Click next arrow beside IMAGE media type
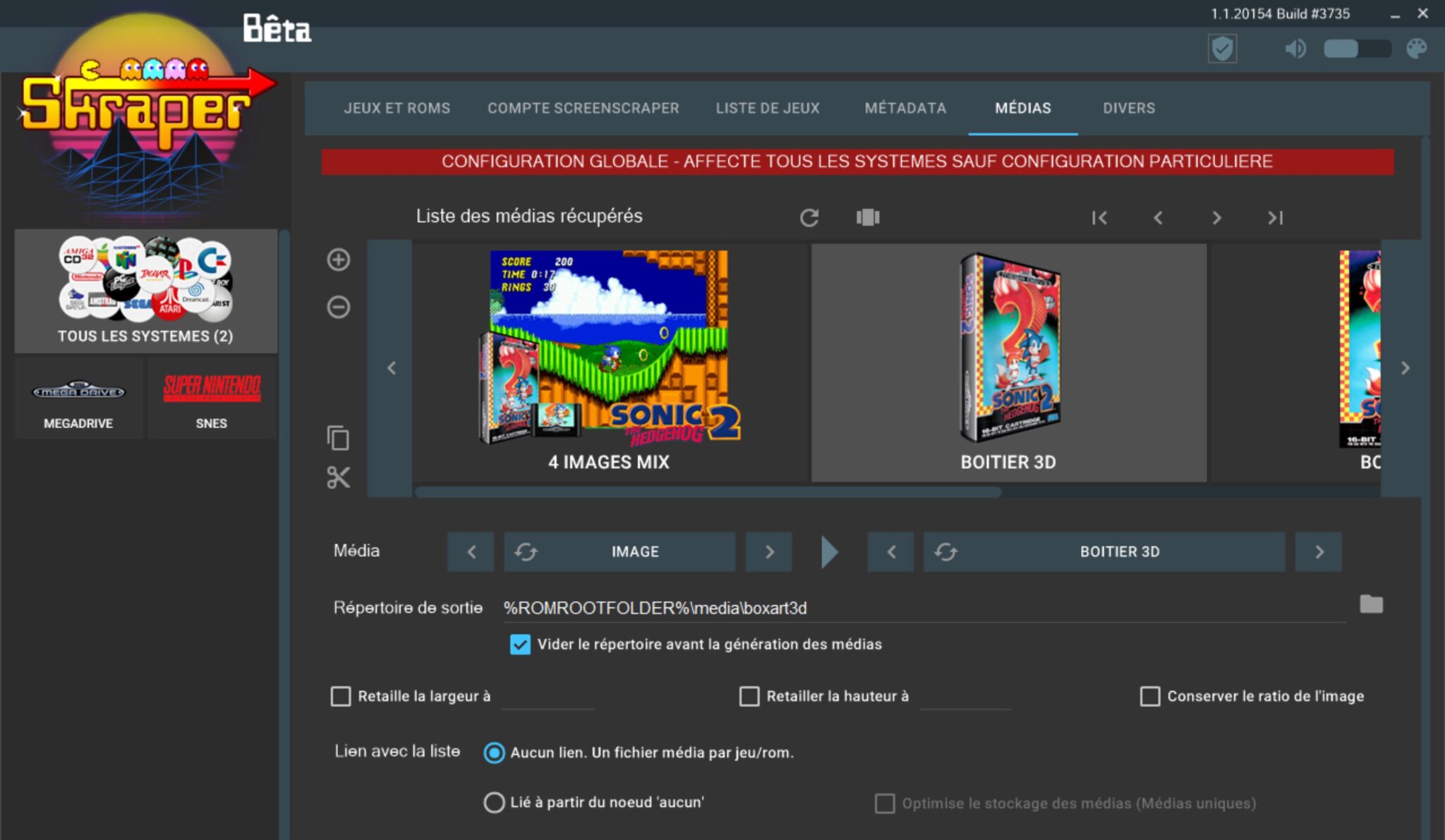This screenshot has height=840, width=1445. (x=768, y=552)
